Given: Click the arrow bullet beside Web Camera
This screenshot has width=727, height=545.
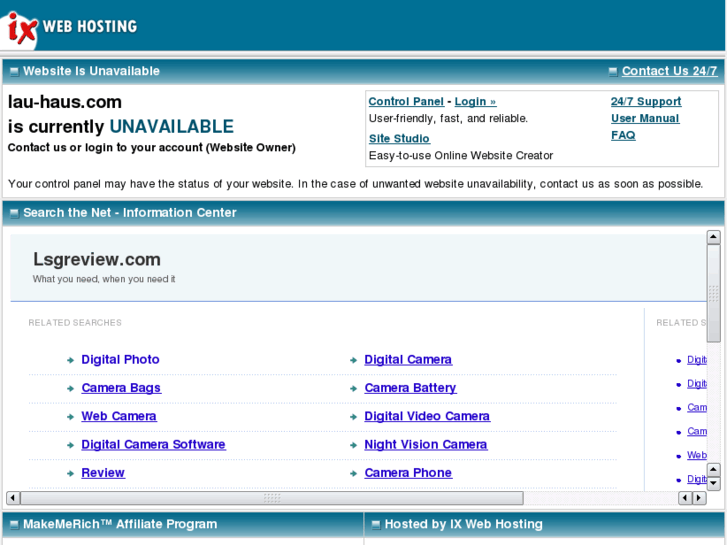Looking at the screenshot, I should tap(70, 417).
